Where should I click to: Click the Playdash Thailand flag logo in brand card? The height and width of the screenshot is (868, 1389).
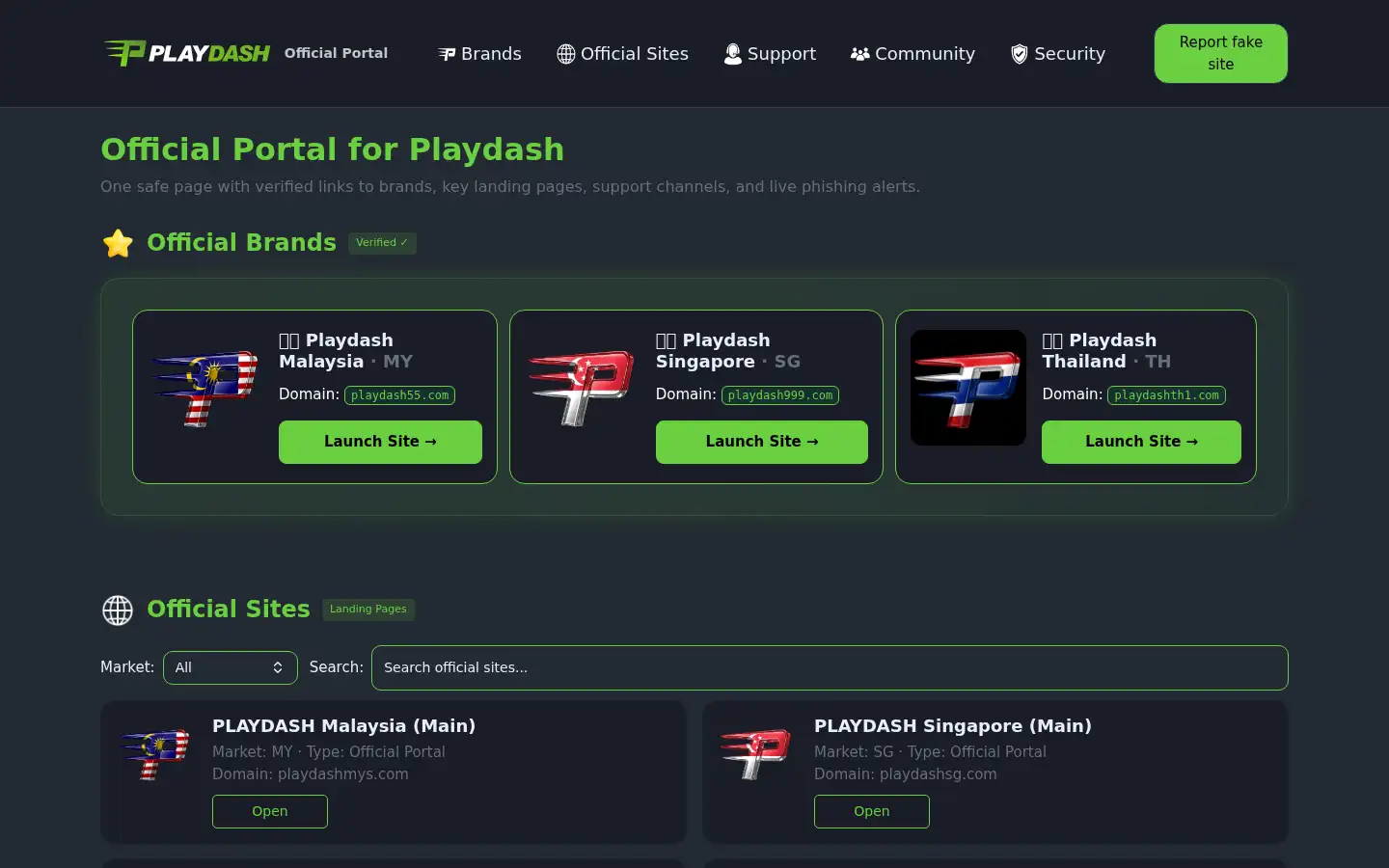click(968, 388)
